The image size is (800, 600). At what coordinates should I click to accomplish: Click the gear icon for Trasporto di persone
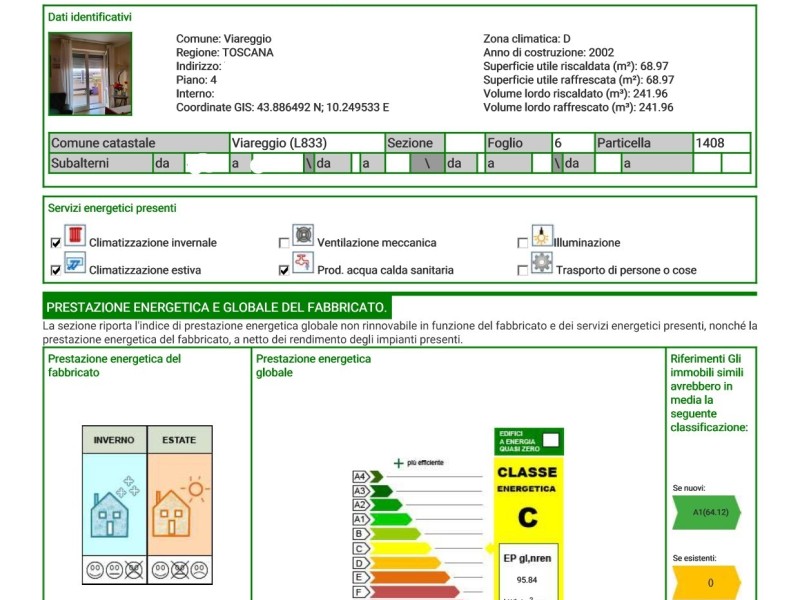point(542,263)
